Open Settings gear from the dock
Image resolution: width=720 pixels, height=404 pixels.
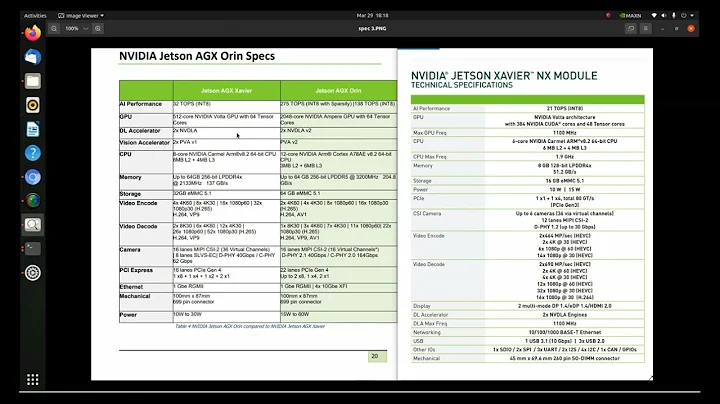click(x=33, y=273)
